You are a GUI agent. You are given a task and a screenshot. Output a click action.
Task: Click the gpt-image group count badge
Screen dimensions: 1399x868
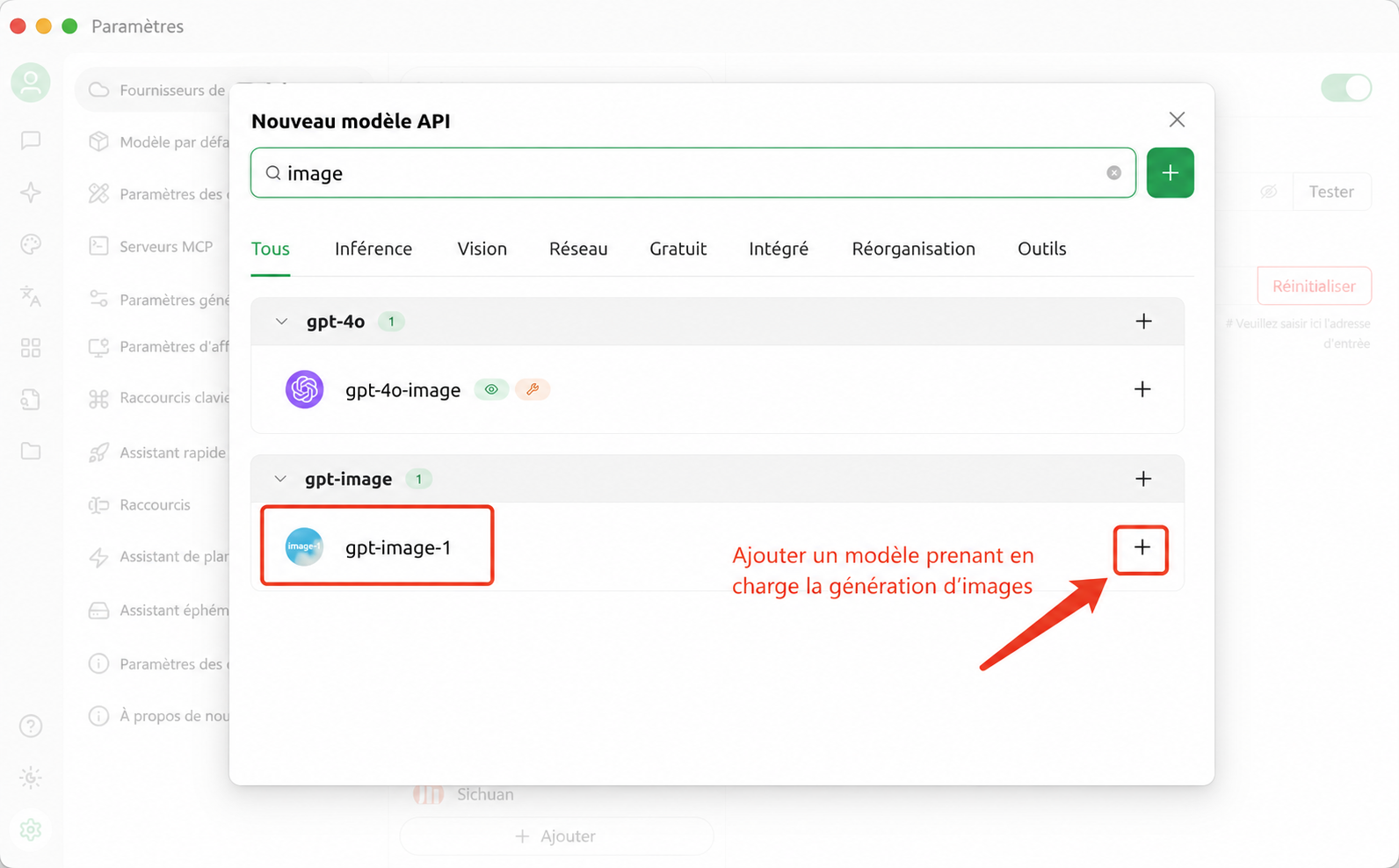click(x=418, y=479)
